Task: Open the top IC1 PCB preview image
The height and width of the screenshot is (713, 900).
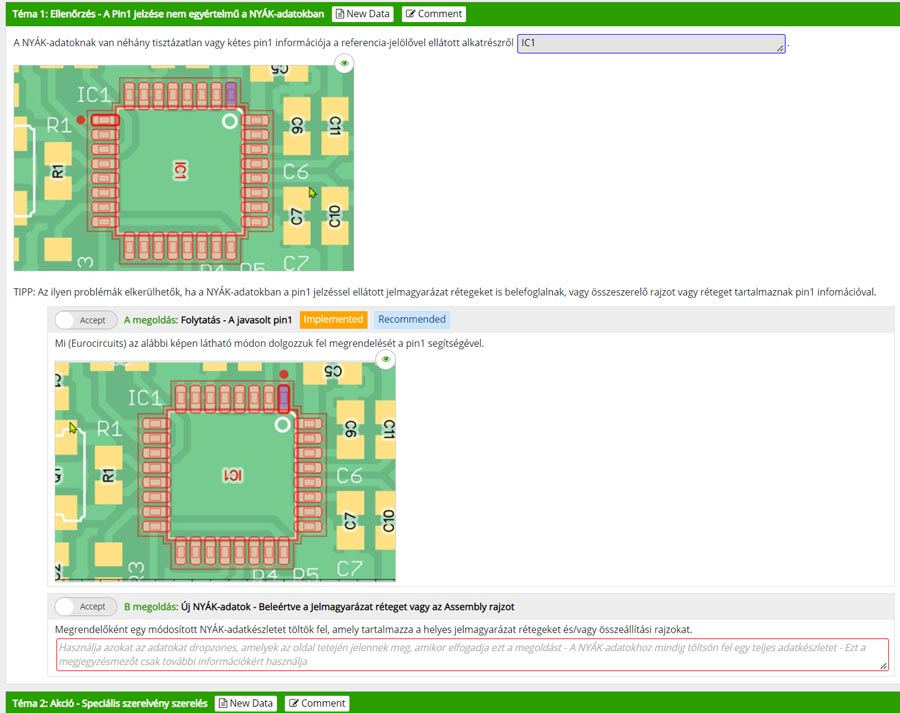Action: 183,168
